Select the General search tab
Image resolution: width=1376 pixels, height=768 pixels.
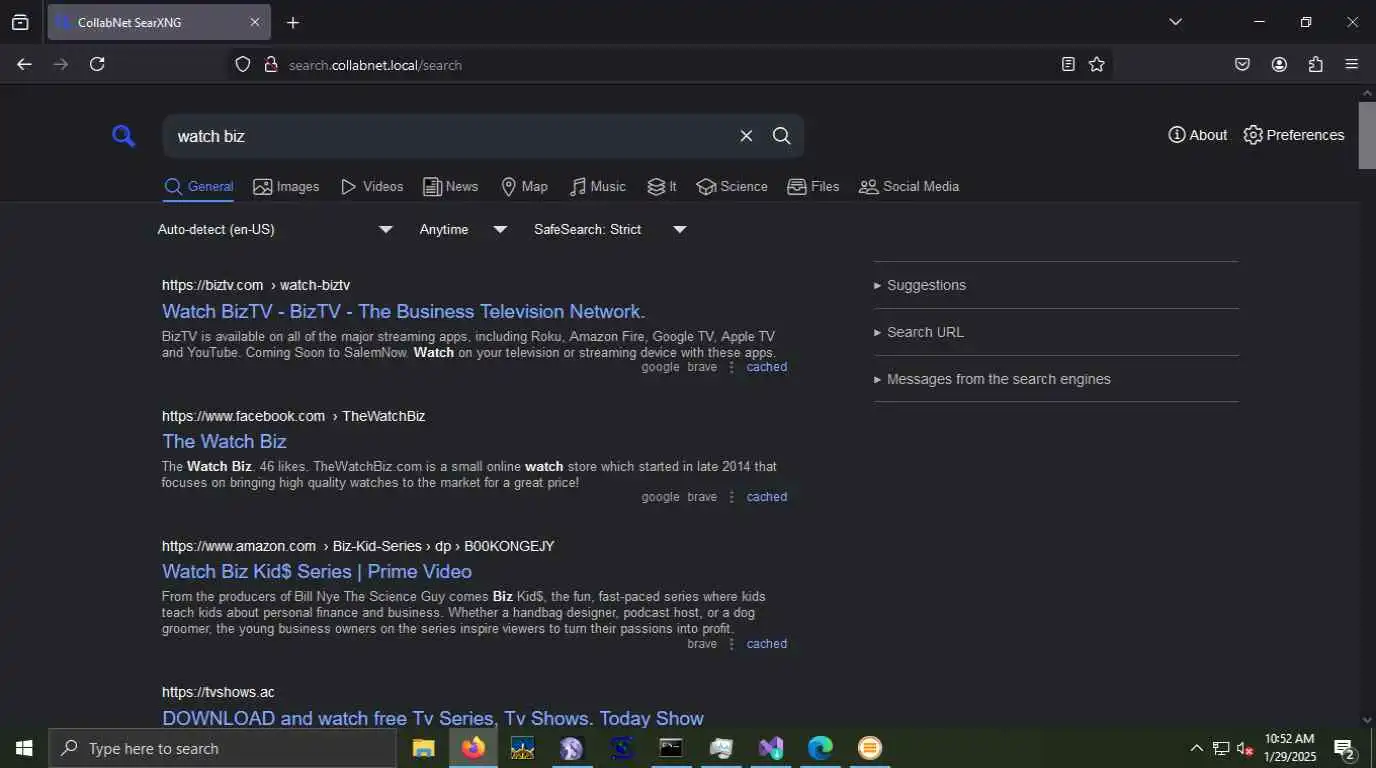198,187
